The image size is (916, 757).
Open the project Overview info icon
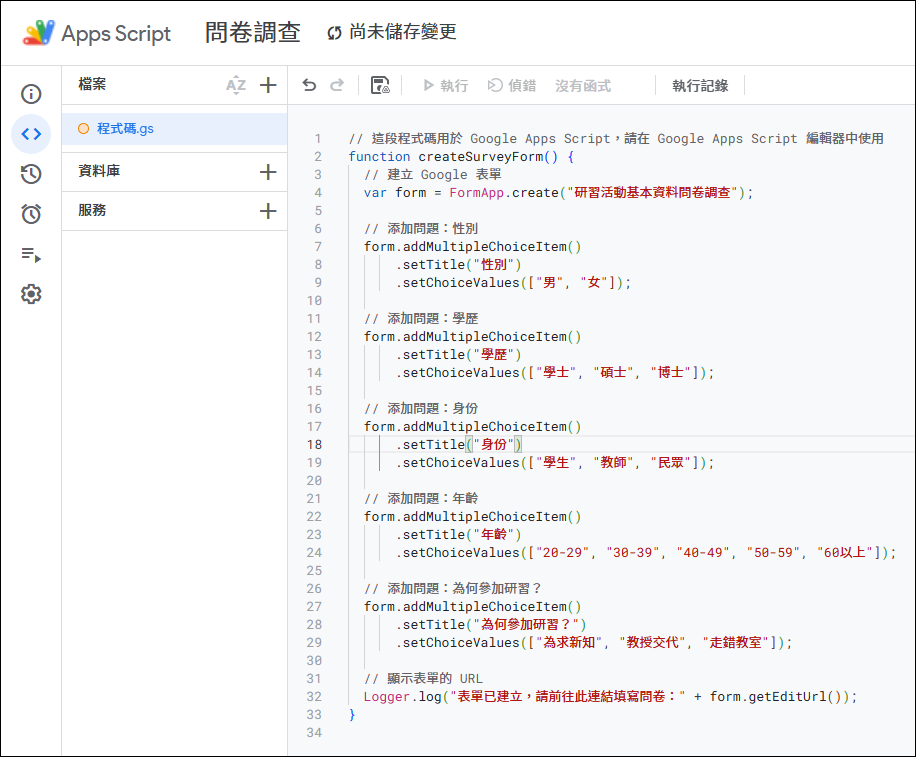(x=31, y=94)
